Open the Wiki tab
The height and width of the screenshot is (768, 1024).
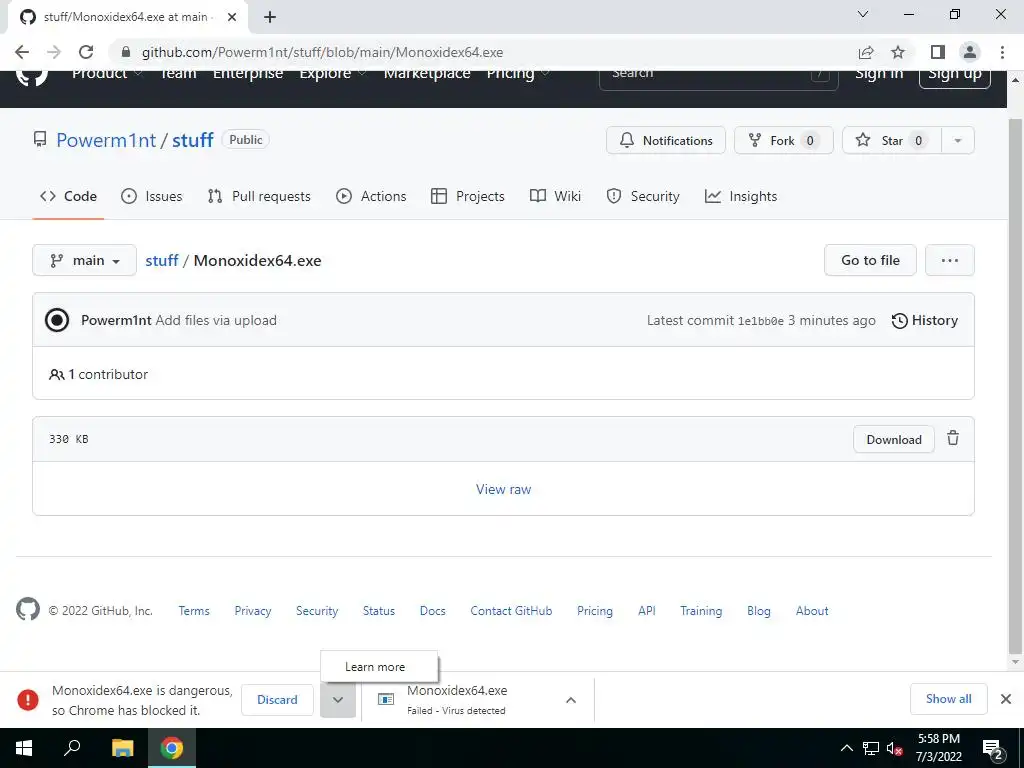555,197
